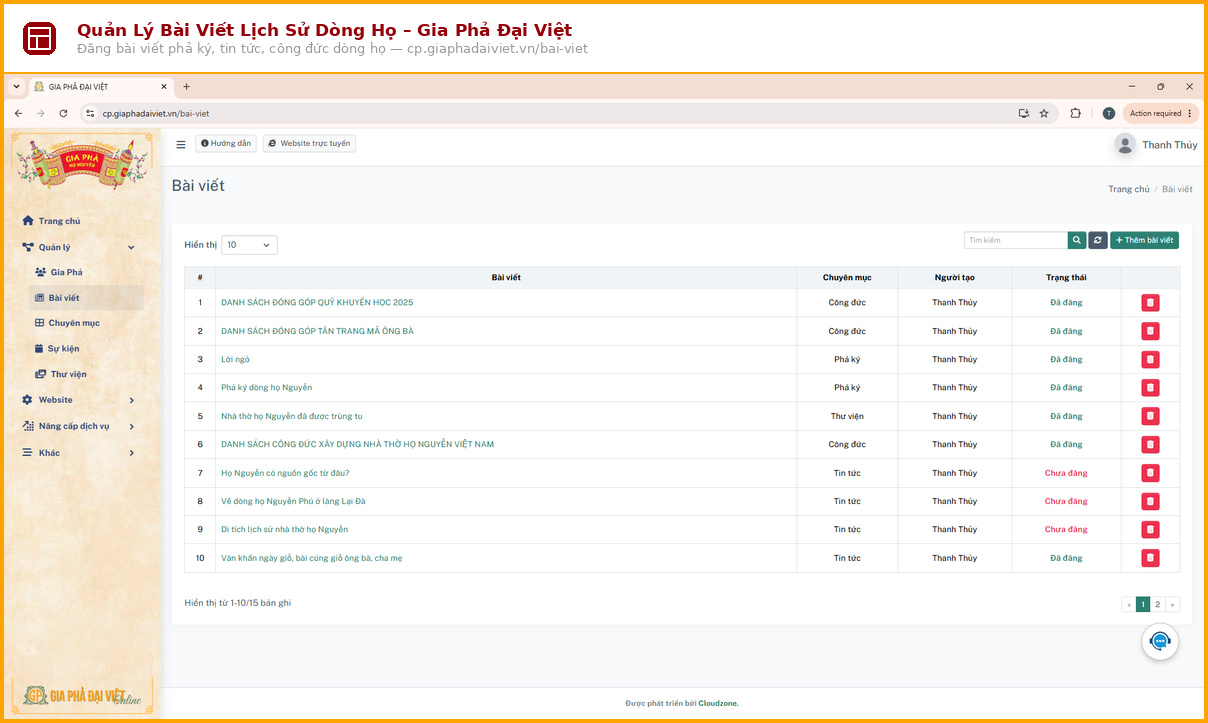
Task: Click the Bài viết column header
Action: (x=506, y=277)
